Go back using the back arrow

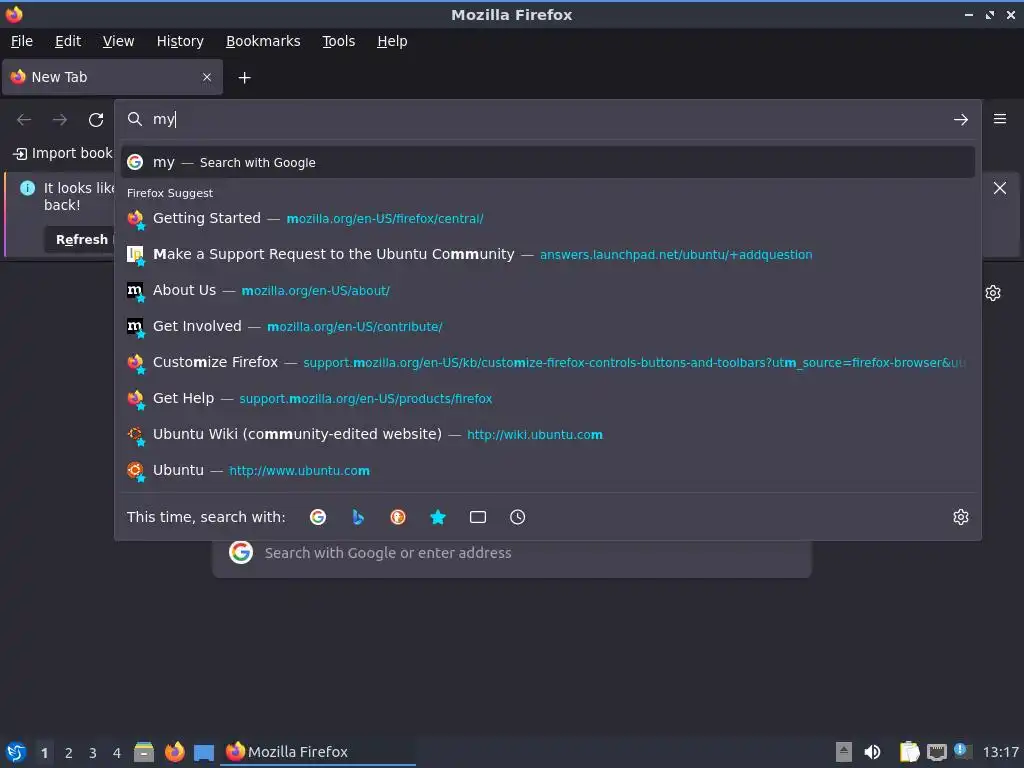[x=24, y=120]
